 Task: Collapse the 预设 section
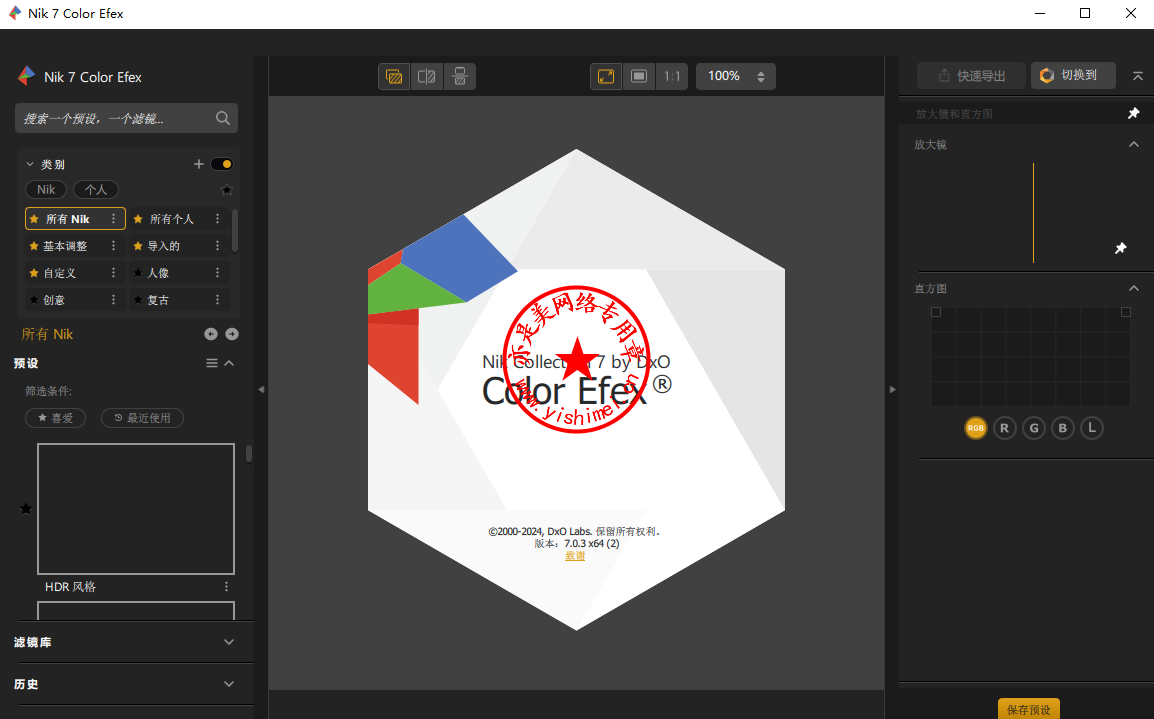point(230,363)
